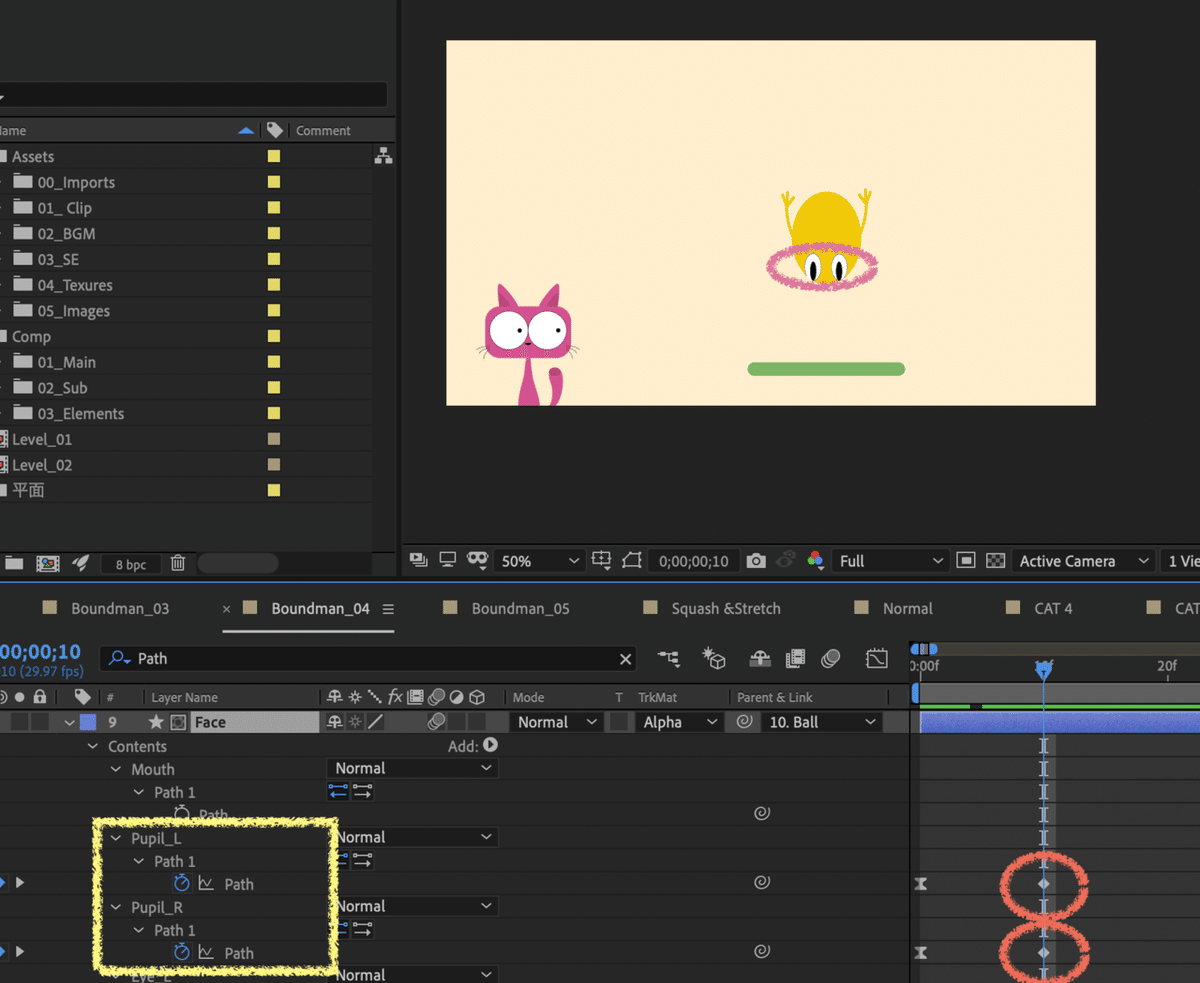Open the 10. Ball parent dropdown

click(820, 722)
